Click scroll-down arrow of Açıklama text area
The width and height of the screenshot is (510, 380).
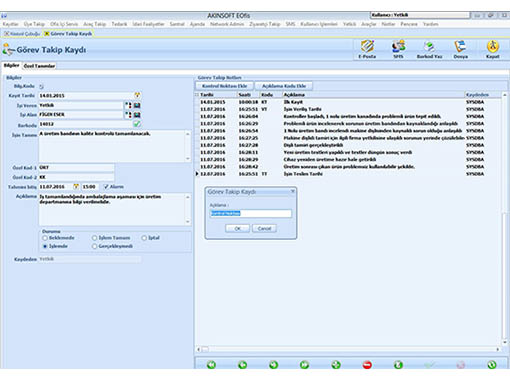188,222
